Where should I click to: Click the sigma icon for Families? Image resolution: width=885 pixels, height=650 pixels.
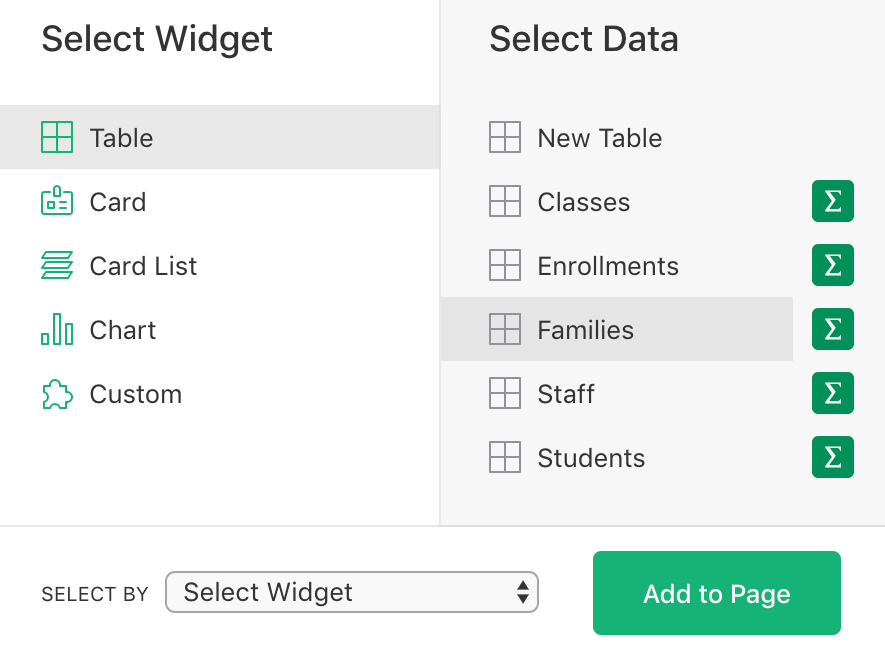[x=833, y=329]
